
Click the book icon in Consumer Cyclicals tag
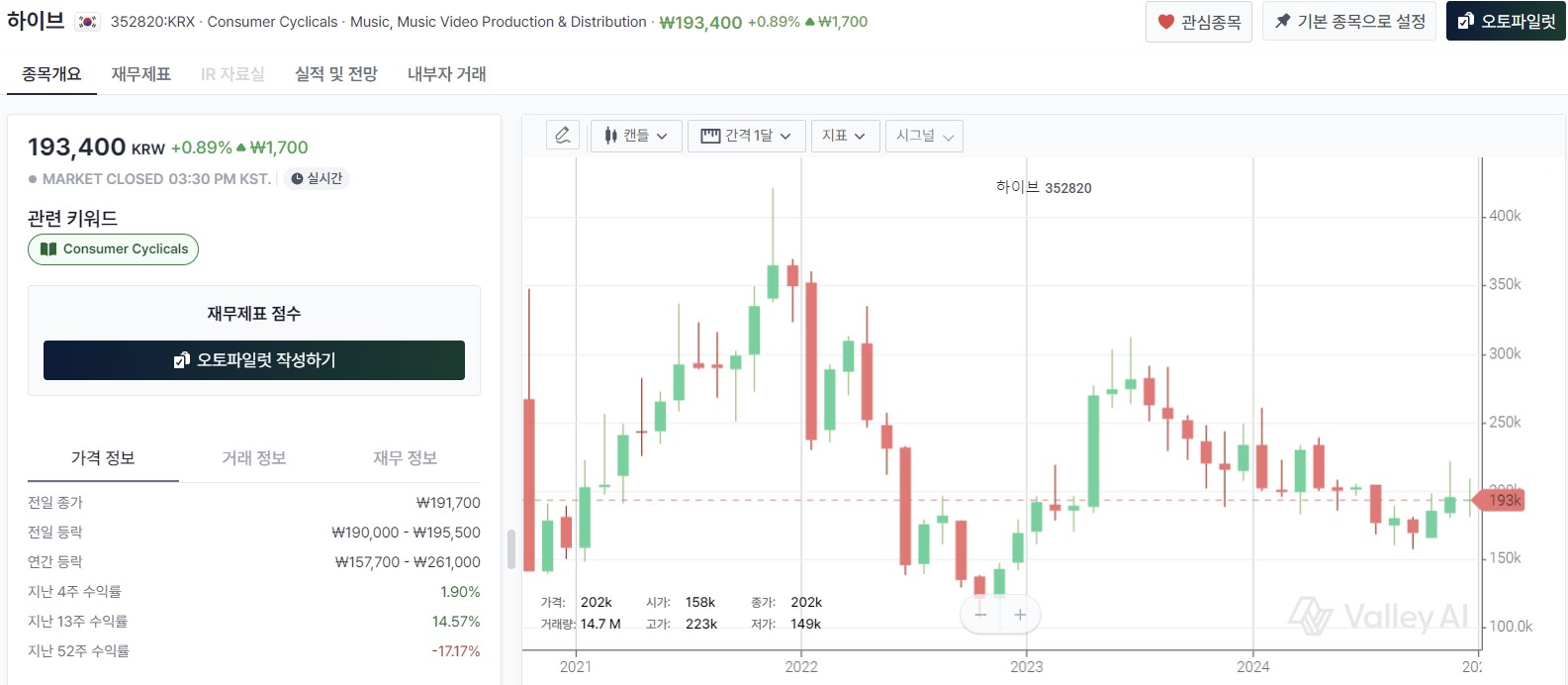48,249
